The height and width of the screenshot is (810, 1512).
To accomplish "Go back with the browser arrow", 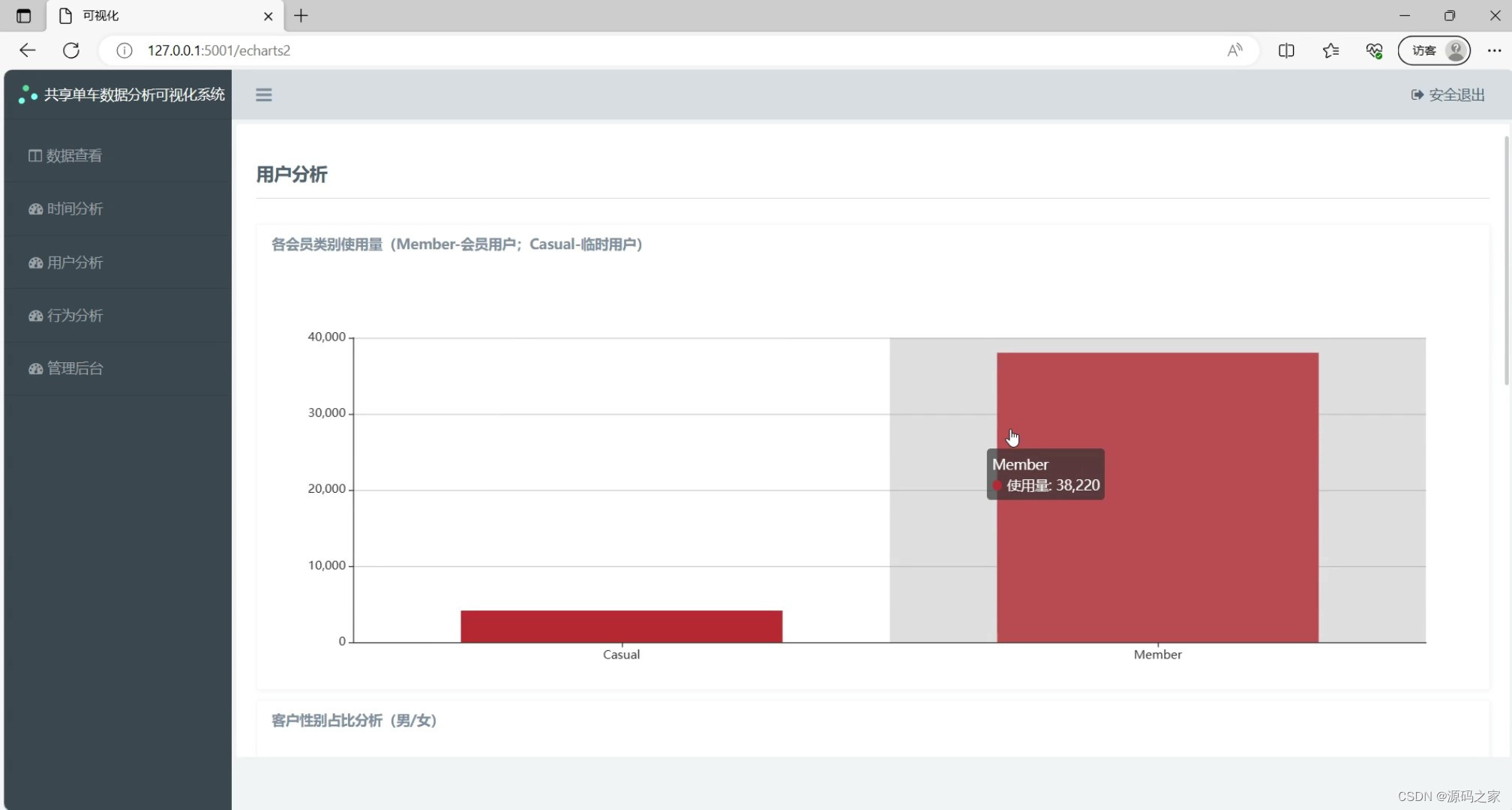I will click(28, 50).
